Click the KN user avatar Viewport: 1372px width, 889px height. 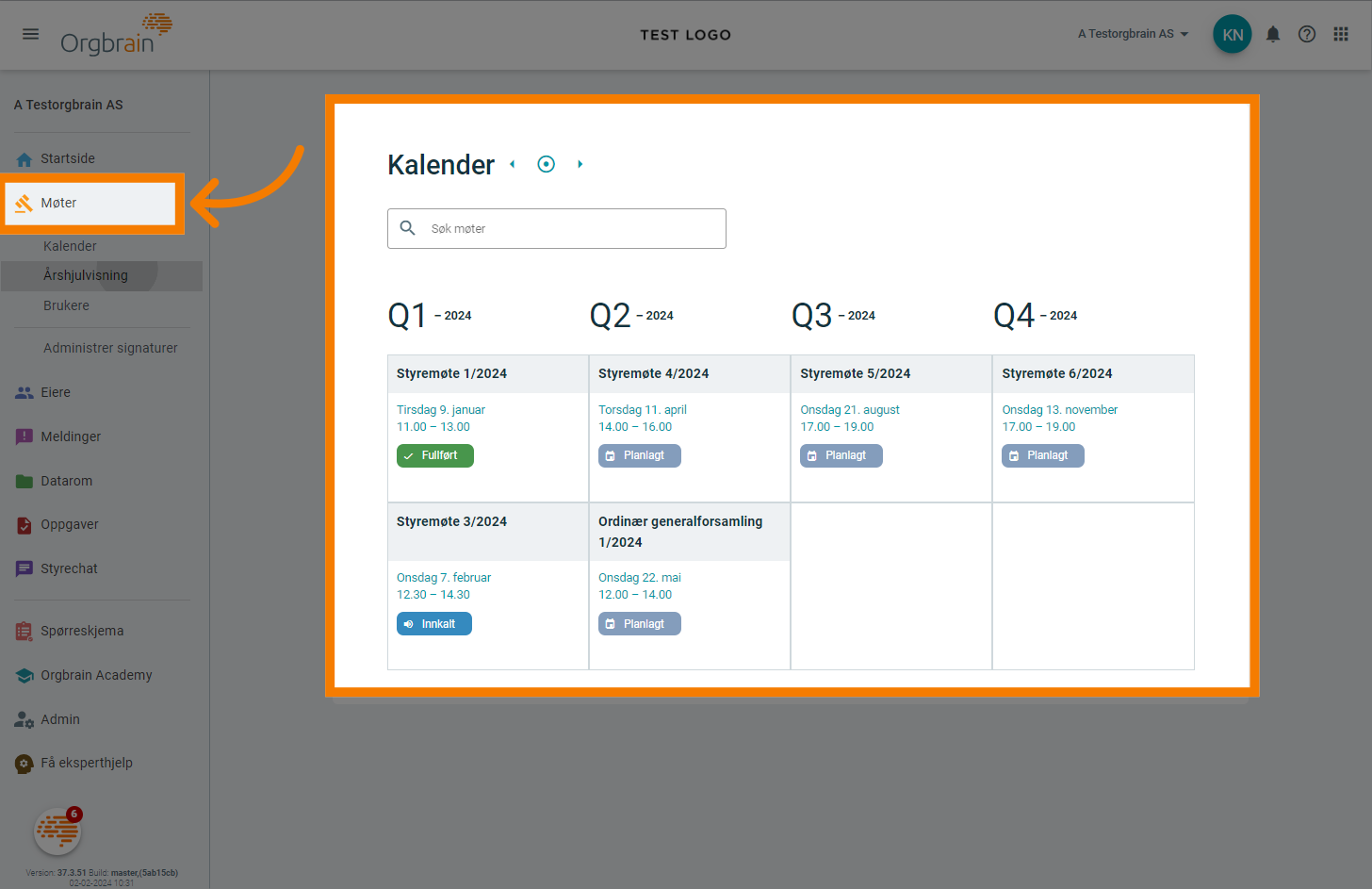1233,35
